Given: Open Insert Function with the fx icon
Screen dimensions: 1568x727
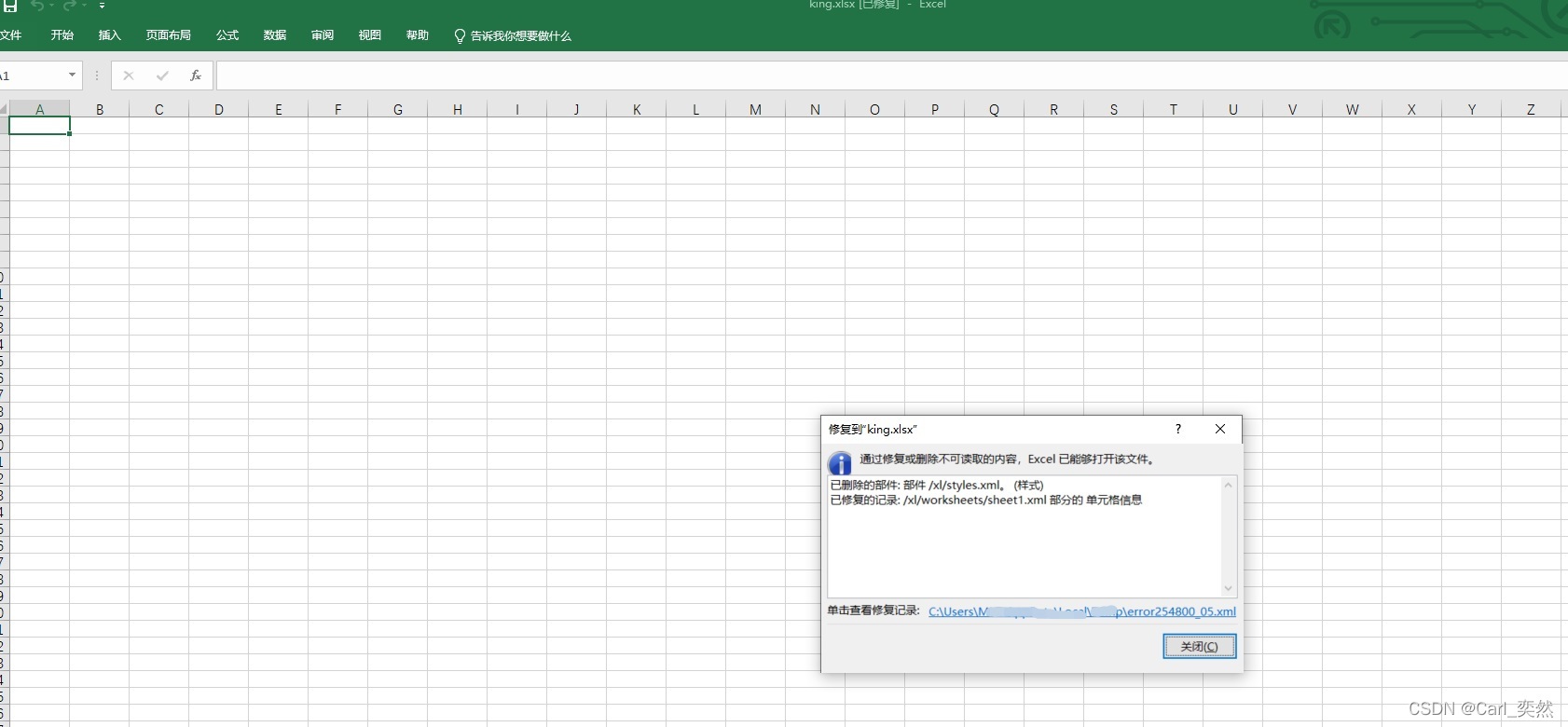Looking at the screenshot, I should [x=196, y=75].
